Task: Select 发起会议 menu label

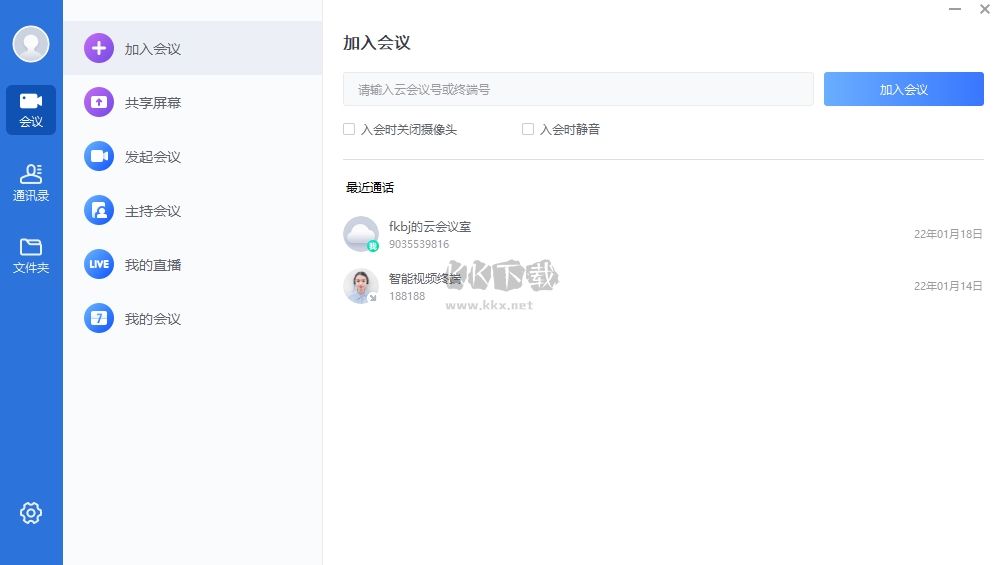Action: pos(153,157)
